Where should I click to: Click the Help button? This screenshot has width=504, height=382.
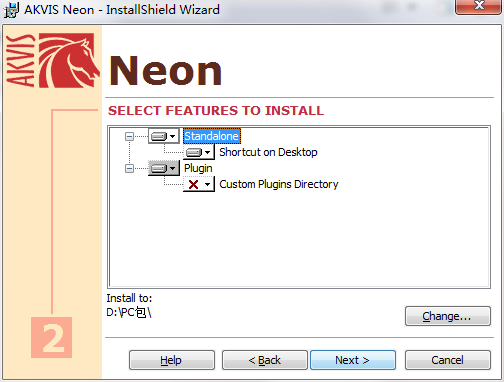[x=172, y=360]
